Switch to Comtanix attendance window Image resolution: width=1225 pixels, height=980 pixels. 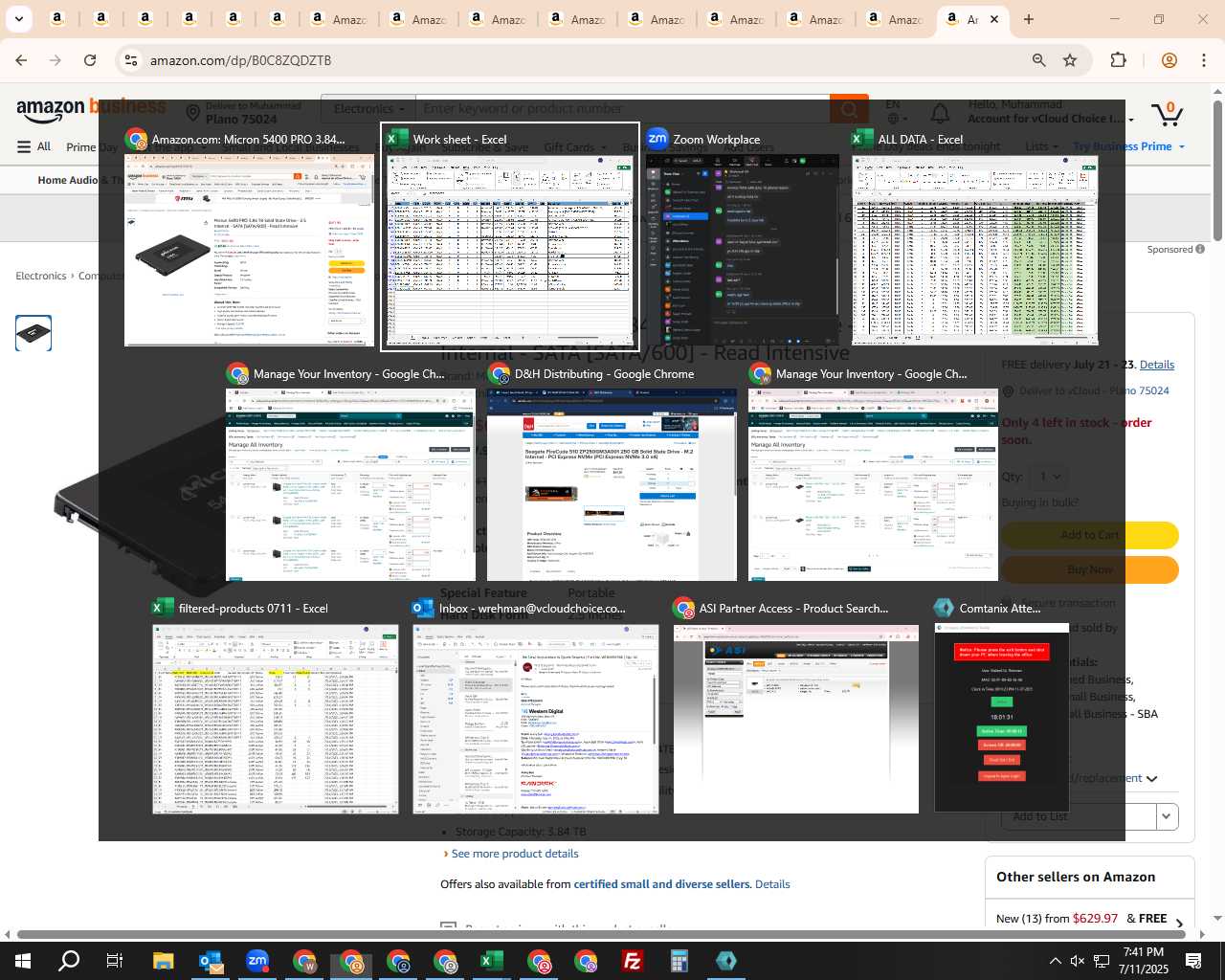tap(1001, 706)
